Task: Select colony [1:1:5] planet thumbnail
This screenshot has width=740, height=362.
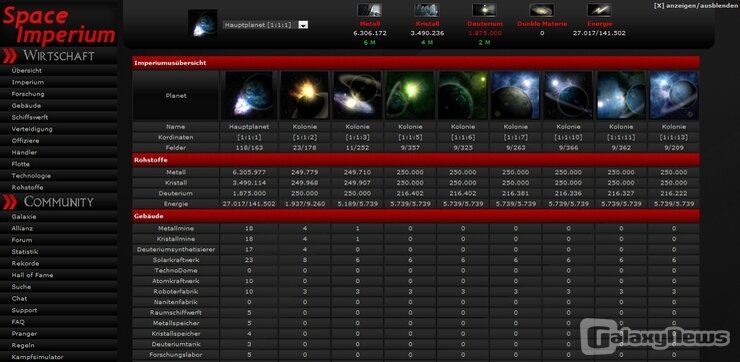Action: [410, 95]
